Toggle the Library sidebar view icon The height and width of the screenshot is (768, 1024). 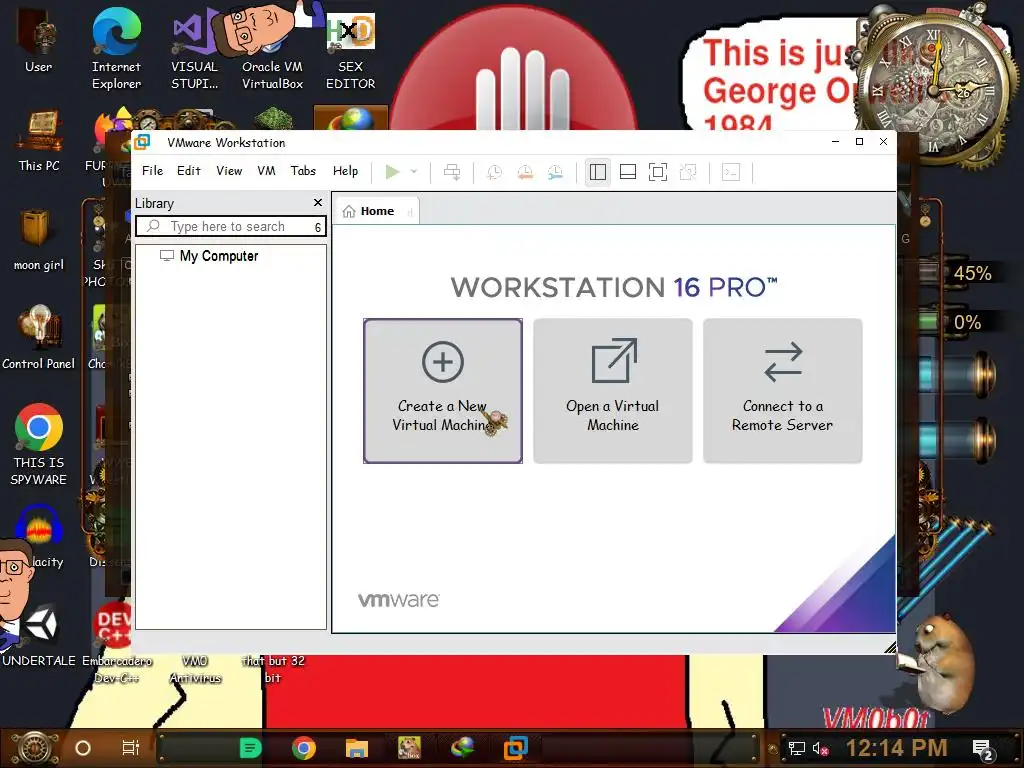click(598, 172)
